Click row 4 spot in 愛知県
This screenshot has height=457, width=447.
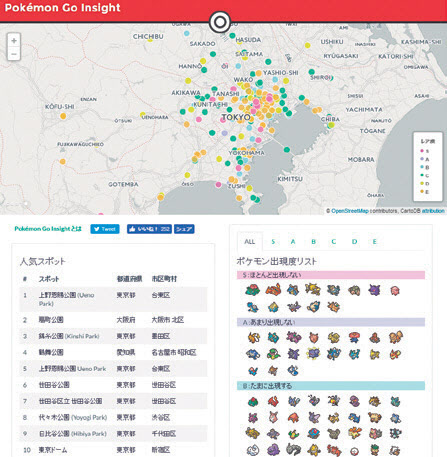coord(114,352)
